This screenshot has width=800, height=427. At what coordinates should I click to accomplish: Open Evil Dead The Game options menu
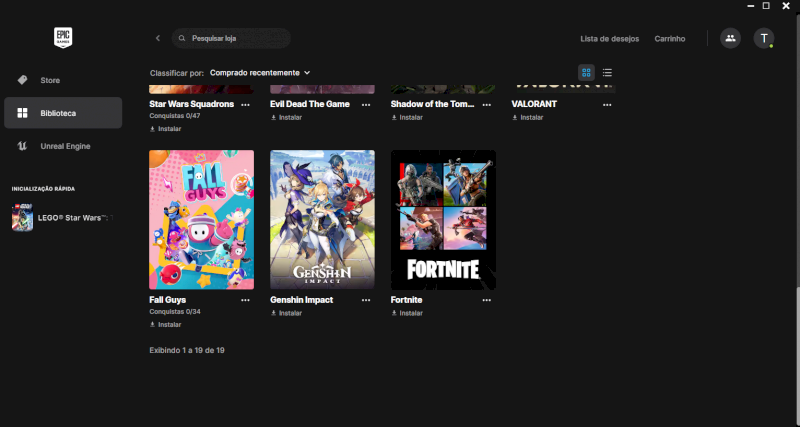366,105
